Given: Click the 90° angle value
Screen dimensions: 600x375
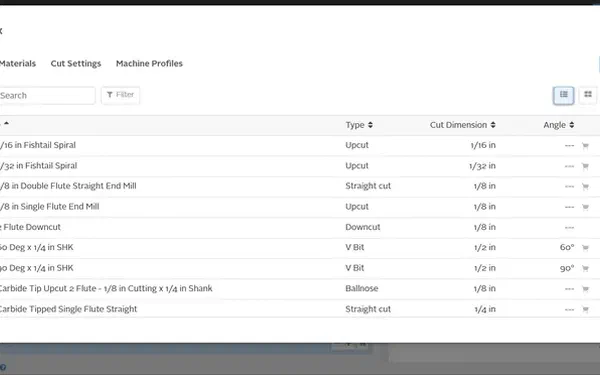Looking at the screenshot, I should point(567,268).
